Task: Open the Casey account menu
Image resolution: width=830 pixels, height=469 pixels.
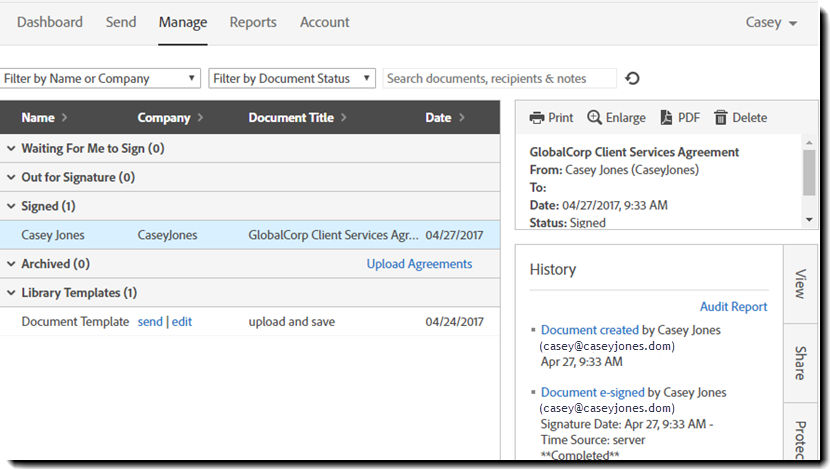Action: pos(771,22)
